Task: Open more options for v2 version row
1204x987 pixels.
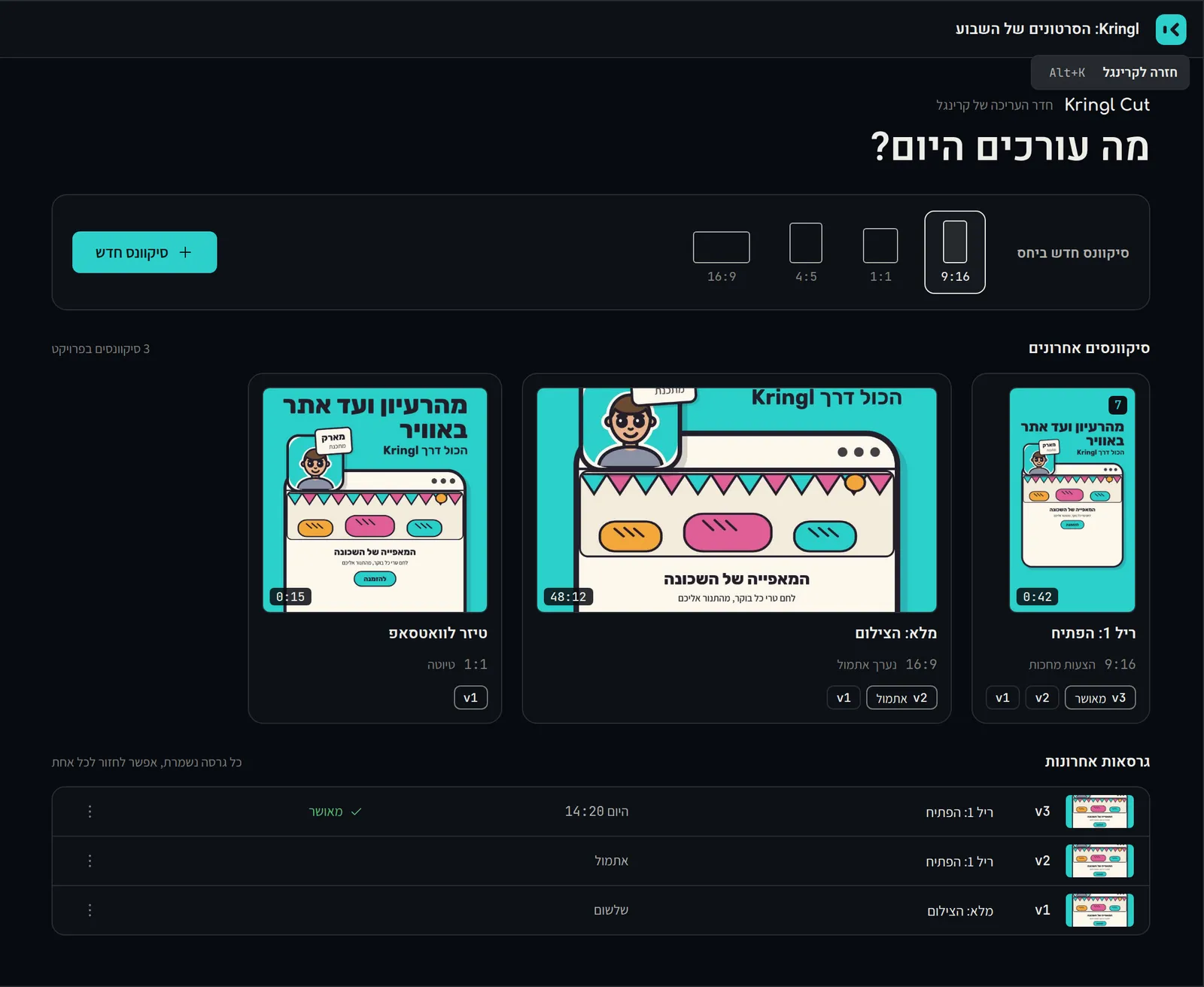Action: click(x=90, y=861)
